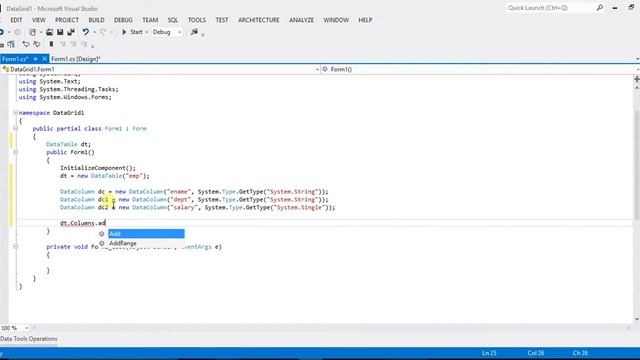Select AddRange from the IntelliSense list
Viewport: 640px width, 360px height.
pos(146,243)
